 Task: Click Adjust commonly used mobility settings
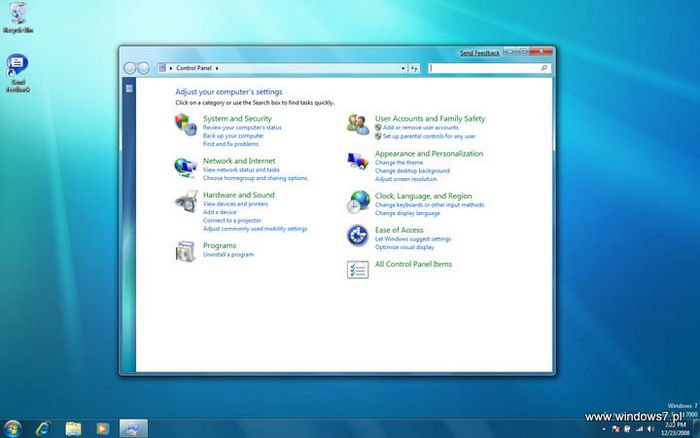[255, 229]
